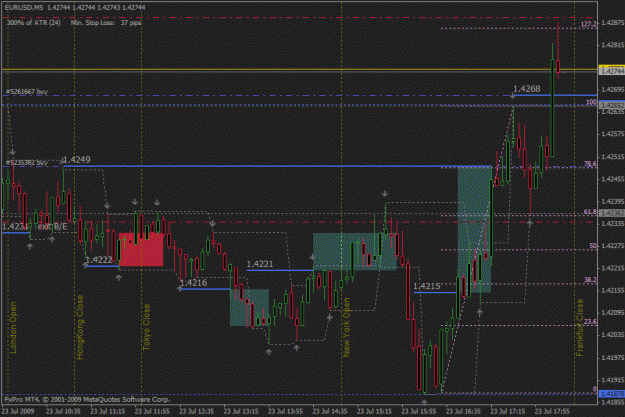Screen dimensions: 625x417
Task: Click the 61.8 Fibonacci level label
Action: coord(590,212)
